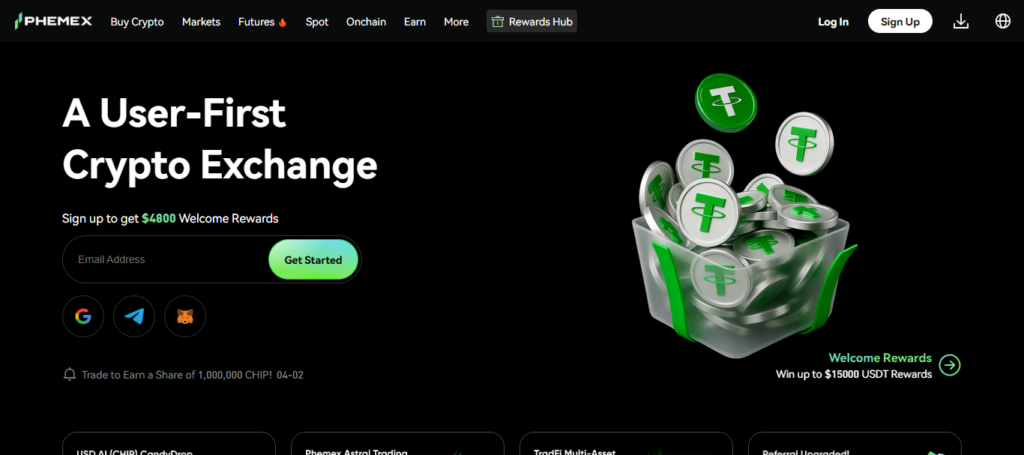Screen dimensions: 1024x455
Task: Click the Sign Up button
Action: (x=900, y=22)
